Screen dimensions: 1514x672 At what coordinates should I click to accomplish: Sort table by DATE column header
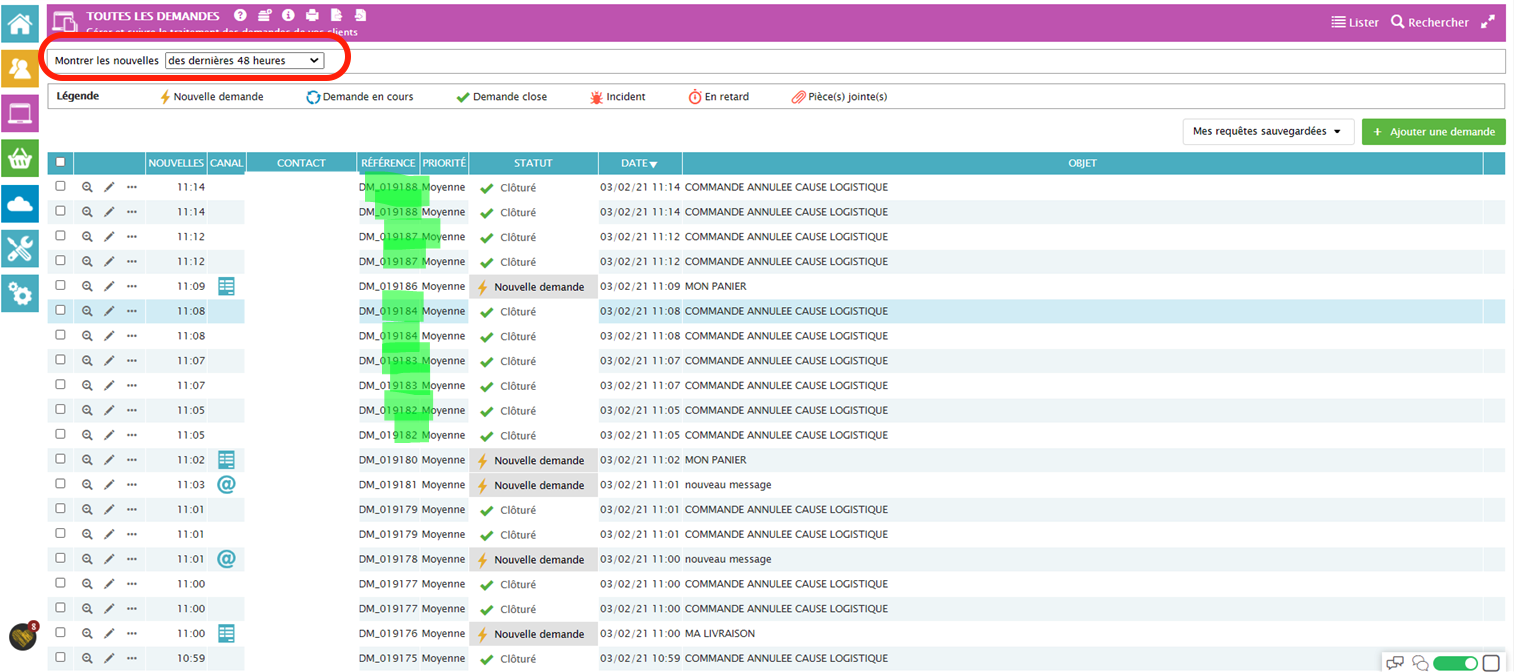tap(639, 163)
